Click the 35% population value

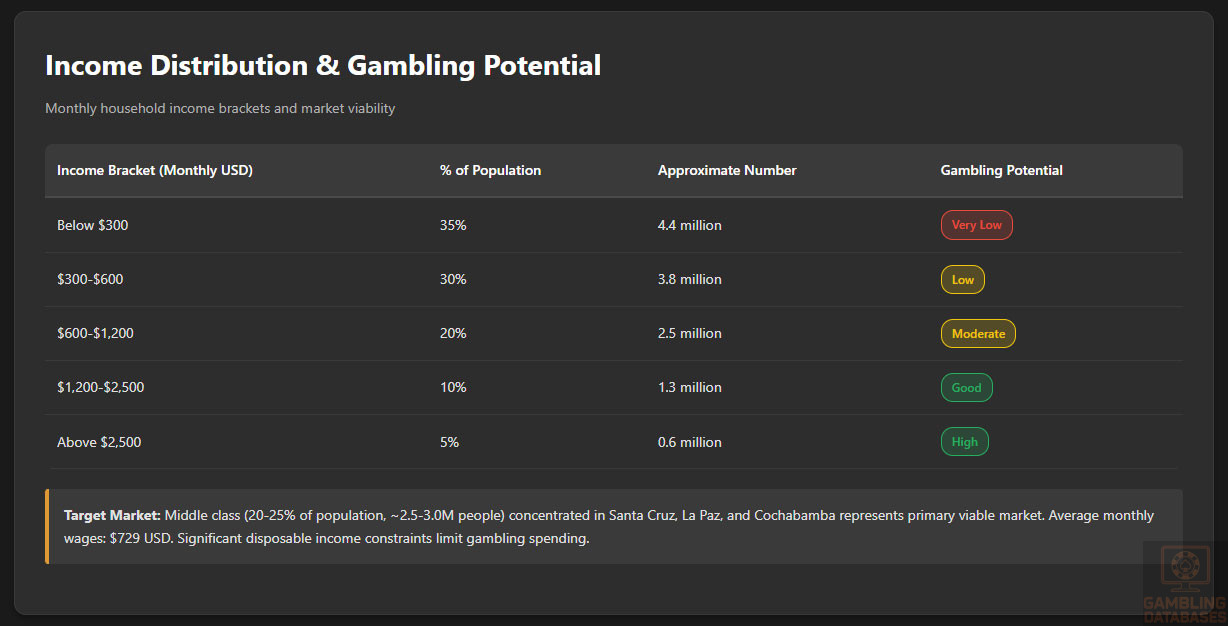[x=453, y=226]
